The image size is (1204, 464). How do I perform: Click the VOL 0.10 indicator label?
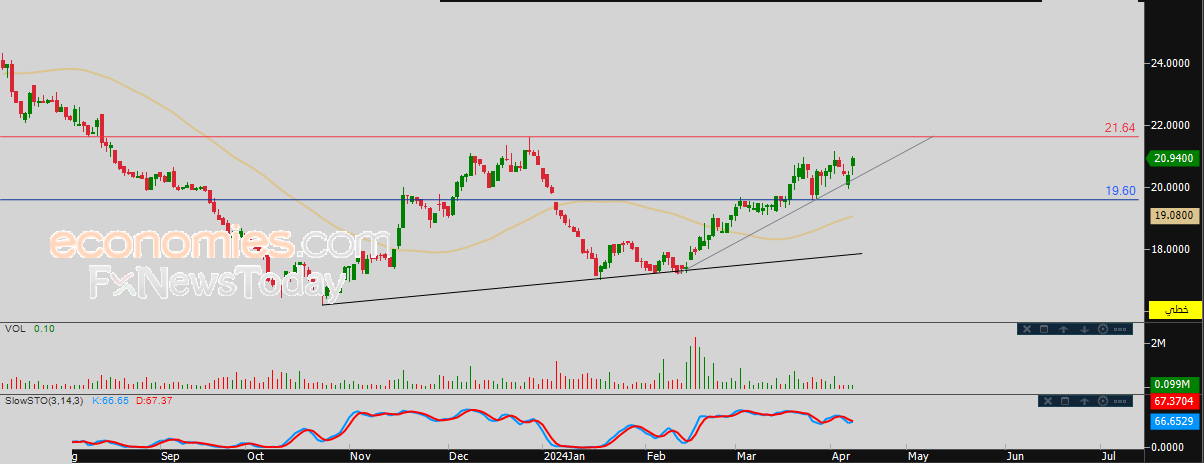pyautogui.click(x=29, y=329)
